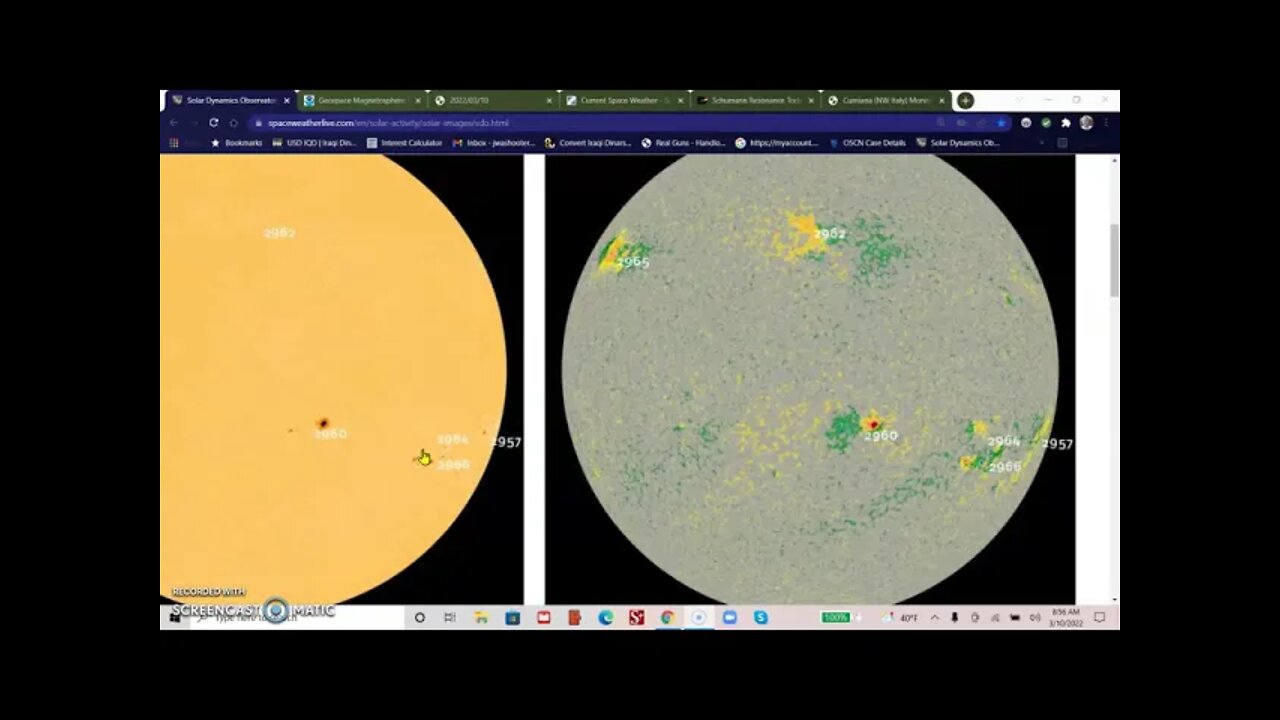This screenshot has height=720, width=1280.
Task: Open a new browser tab
Action: click(x=965, y=101)
